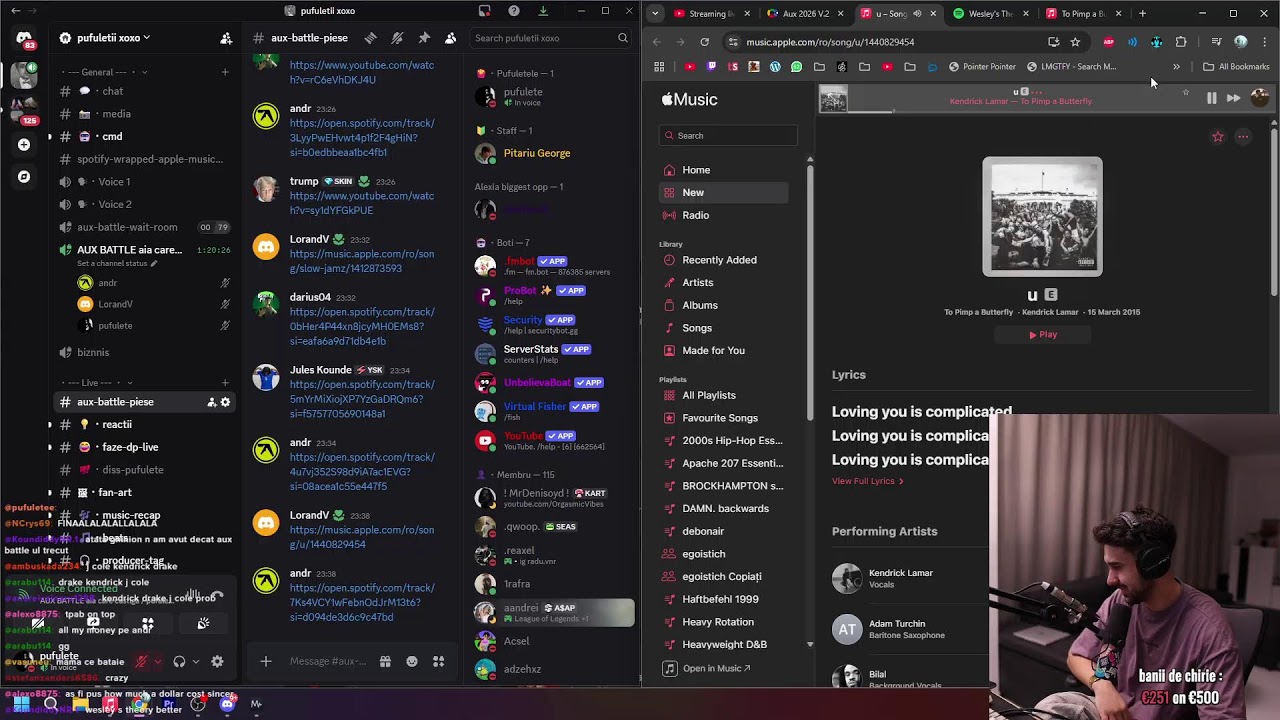Screen dimensions: 1280x720
Task: Open biznis voice channel
Action: click(x=144, y=352)
